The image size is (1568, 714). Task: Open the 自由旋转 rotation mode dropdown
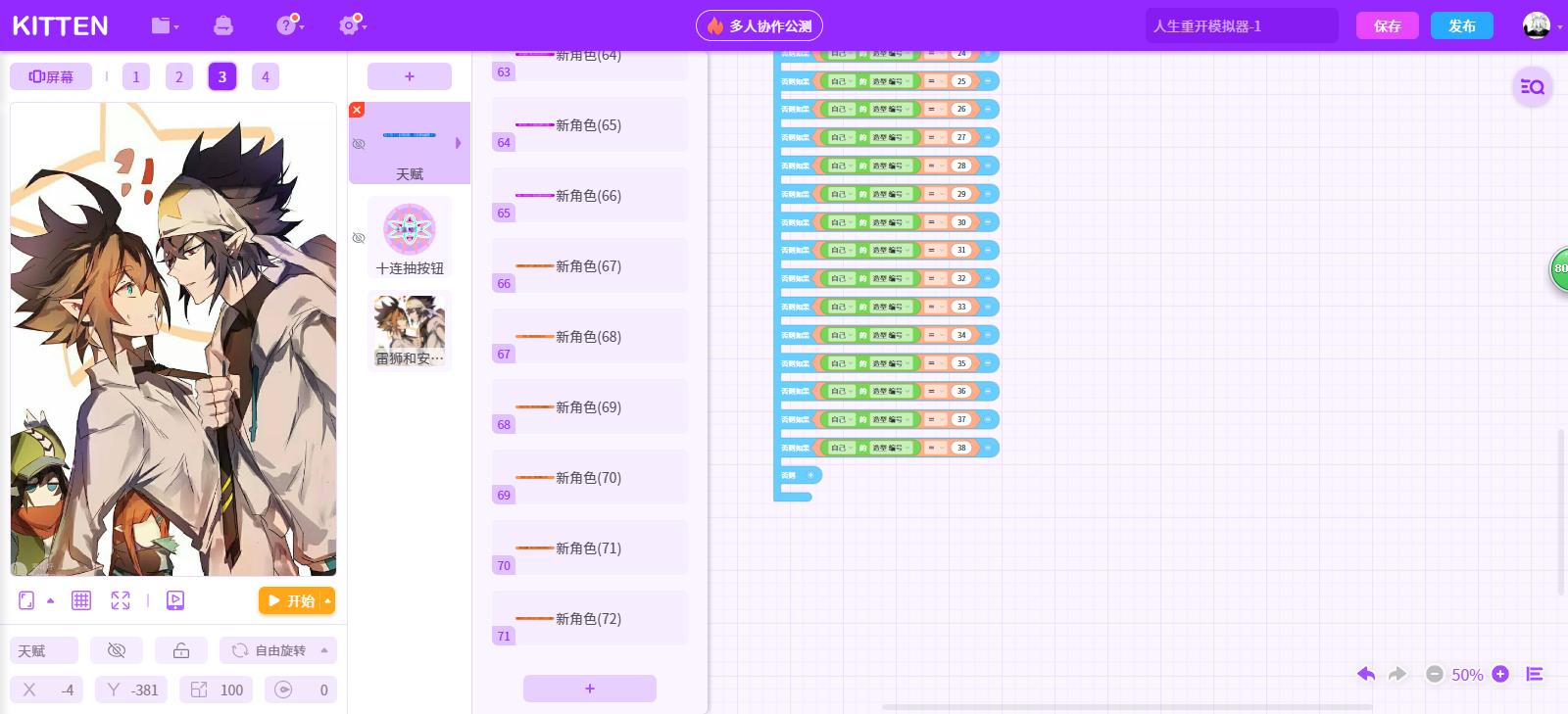point(278,650)
